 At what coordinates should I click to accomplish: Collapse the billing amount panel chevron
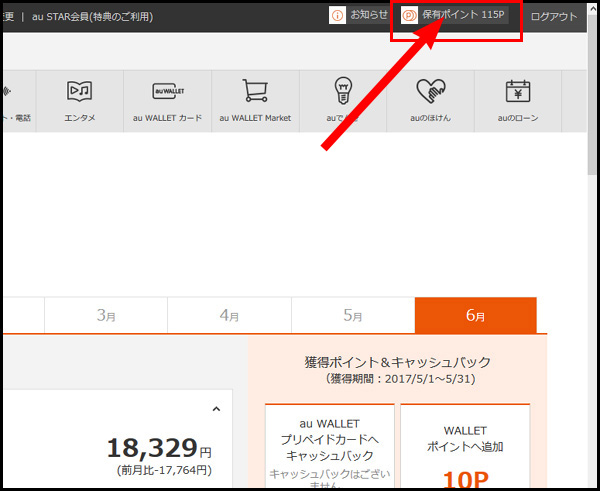tap(216, 409)
